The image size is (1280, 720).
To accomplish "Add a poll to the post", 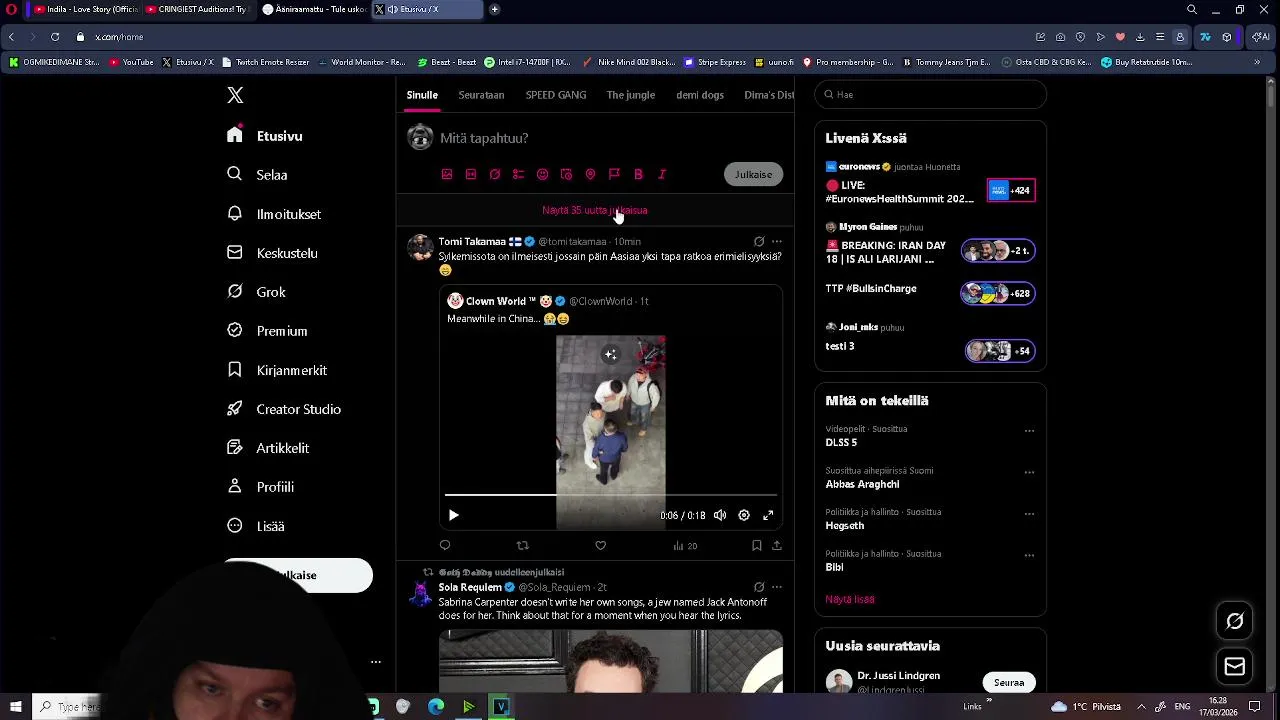I will [518, 174].
